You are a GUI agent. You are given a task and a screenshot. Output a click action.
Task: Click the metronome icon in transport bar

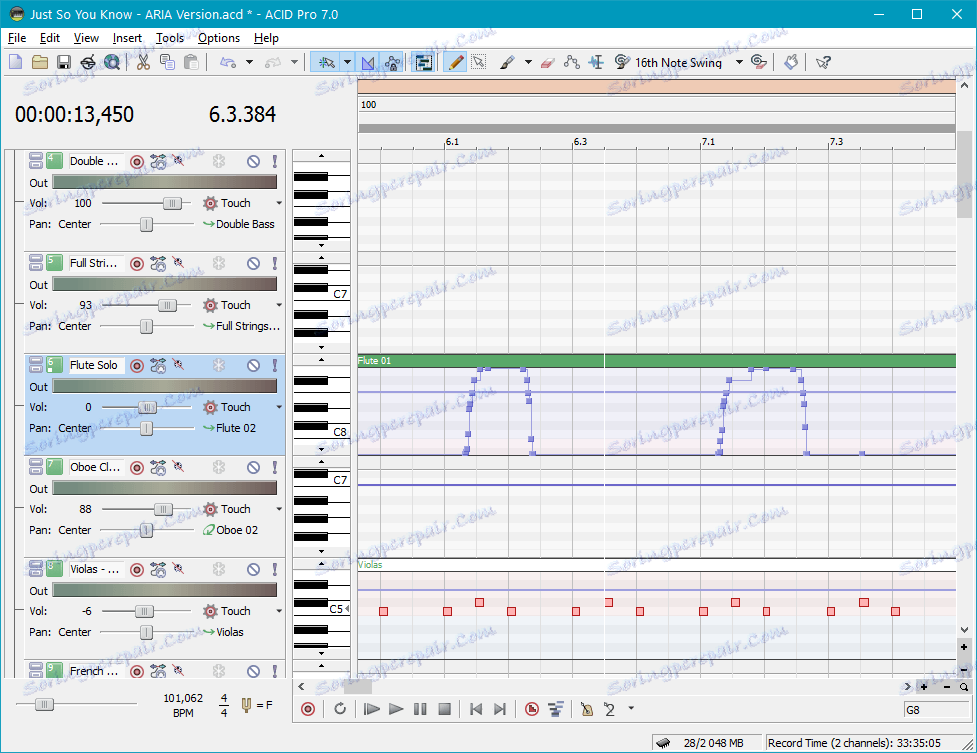pos(587,709)
